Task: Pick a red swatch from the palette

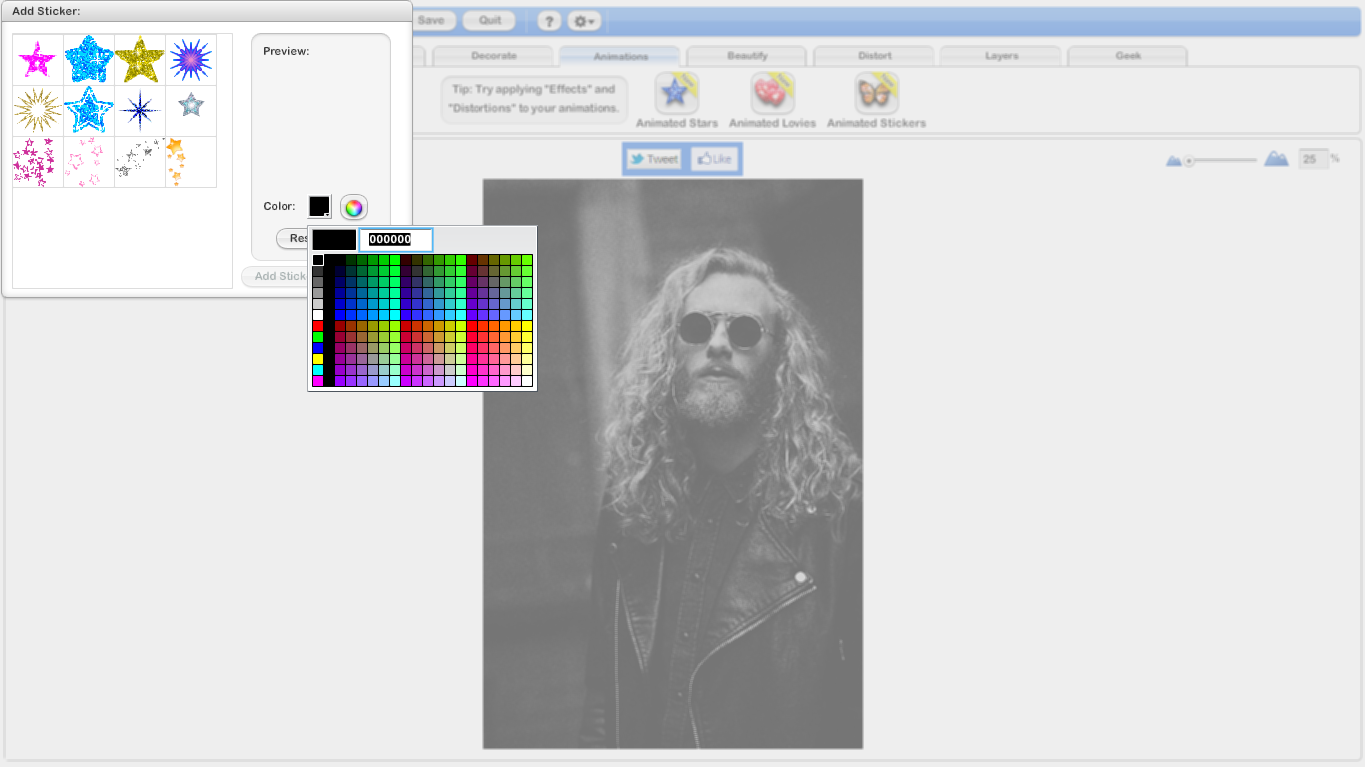Action: point(319,324)
